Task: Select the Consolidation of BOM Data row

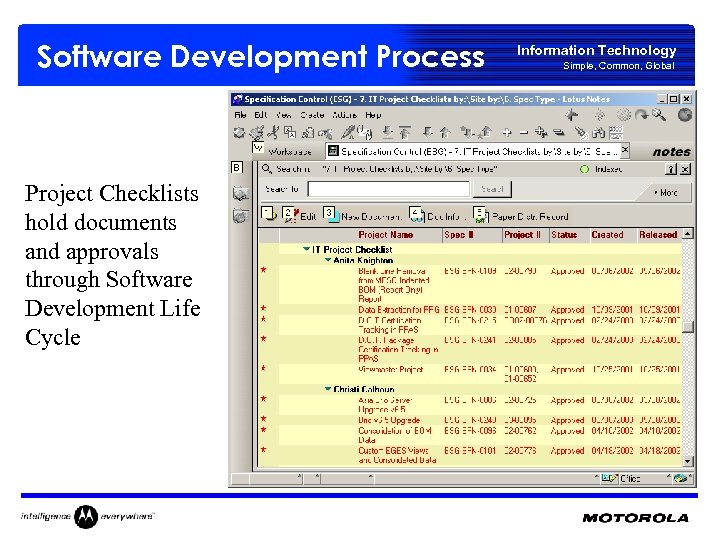Action: coord(470,435)
